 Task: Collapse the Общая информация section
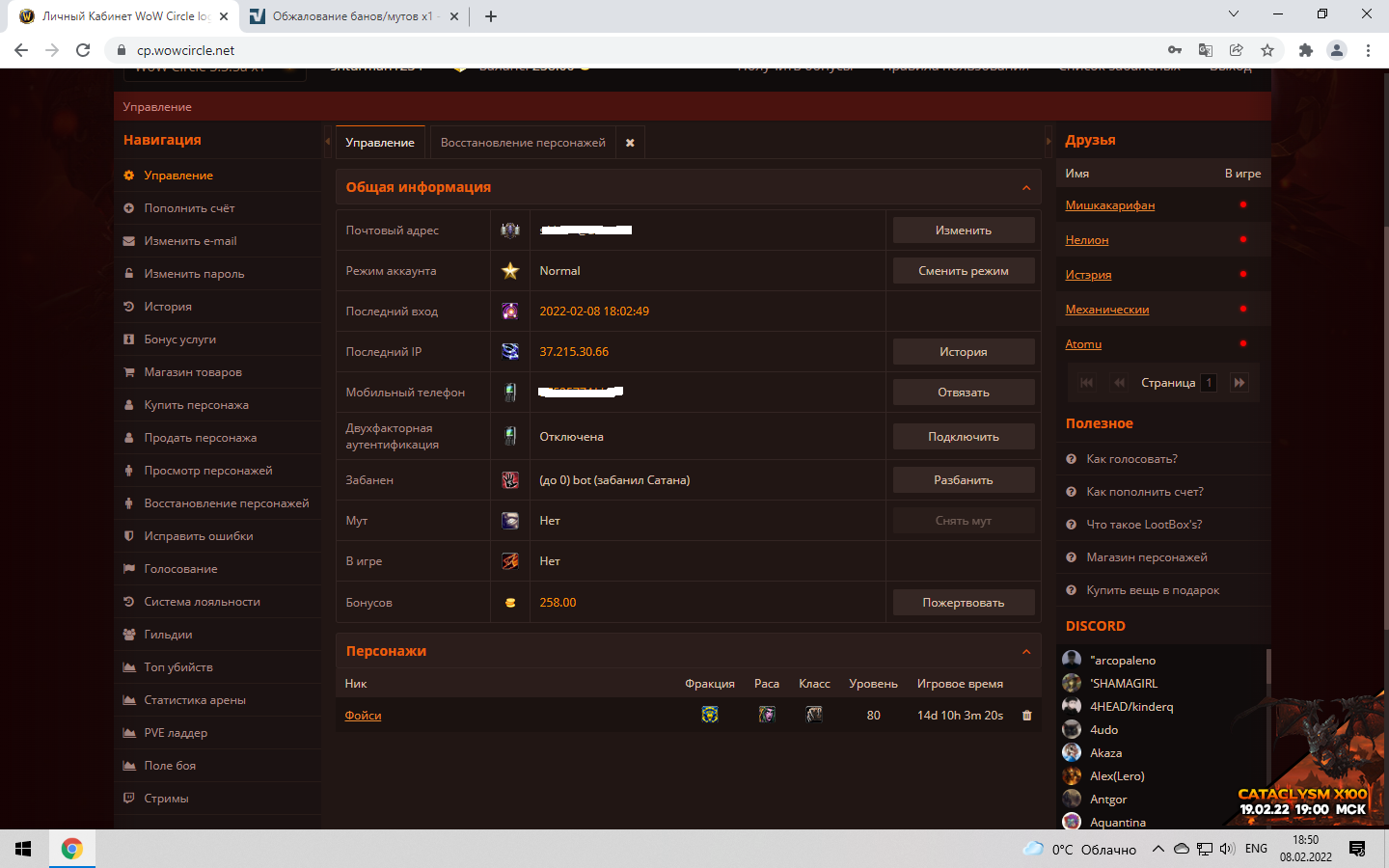tap(1025, 188)
